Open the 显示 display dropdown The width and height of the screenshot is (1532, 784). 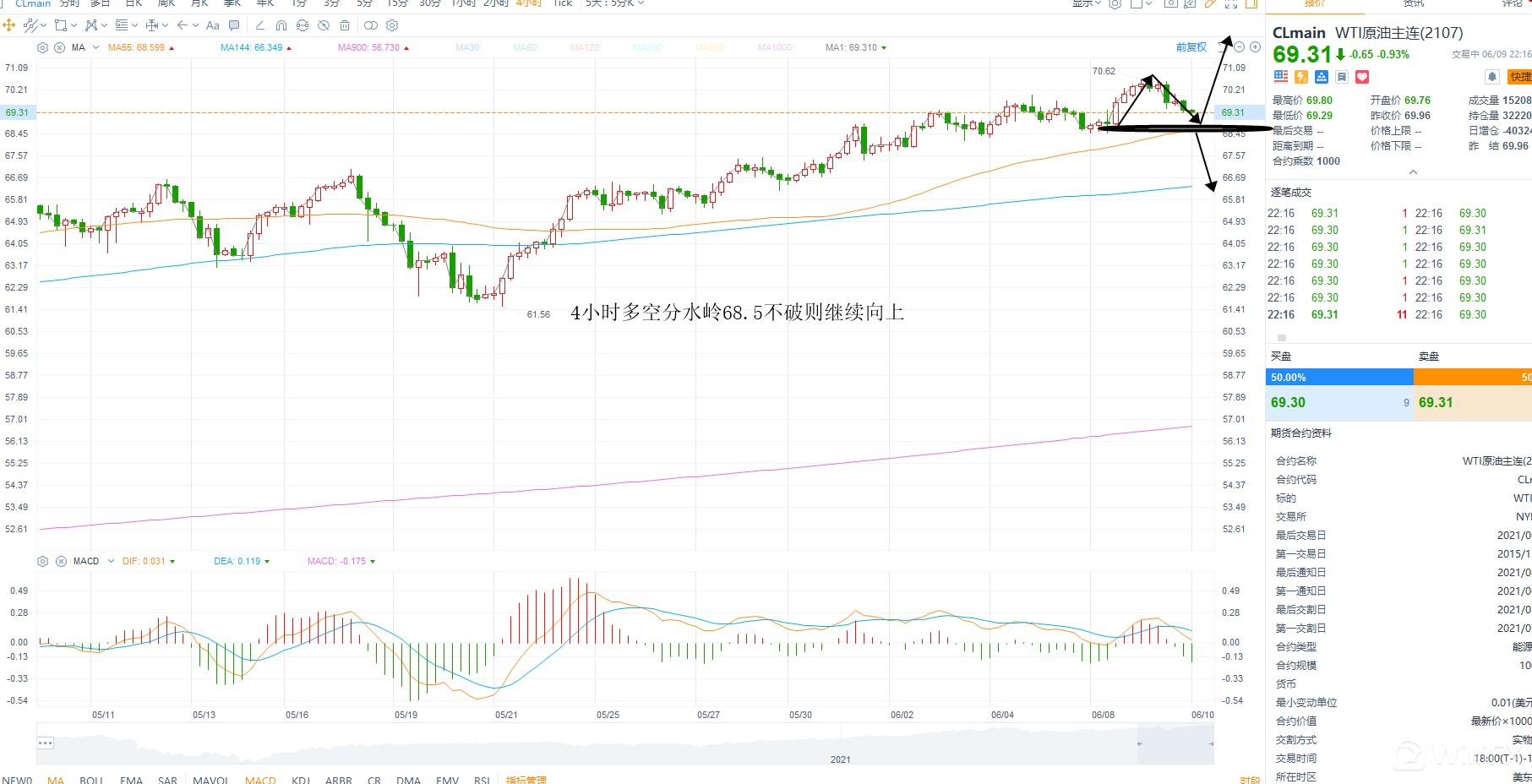(x=1087, y=3)
